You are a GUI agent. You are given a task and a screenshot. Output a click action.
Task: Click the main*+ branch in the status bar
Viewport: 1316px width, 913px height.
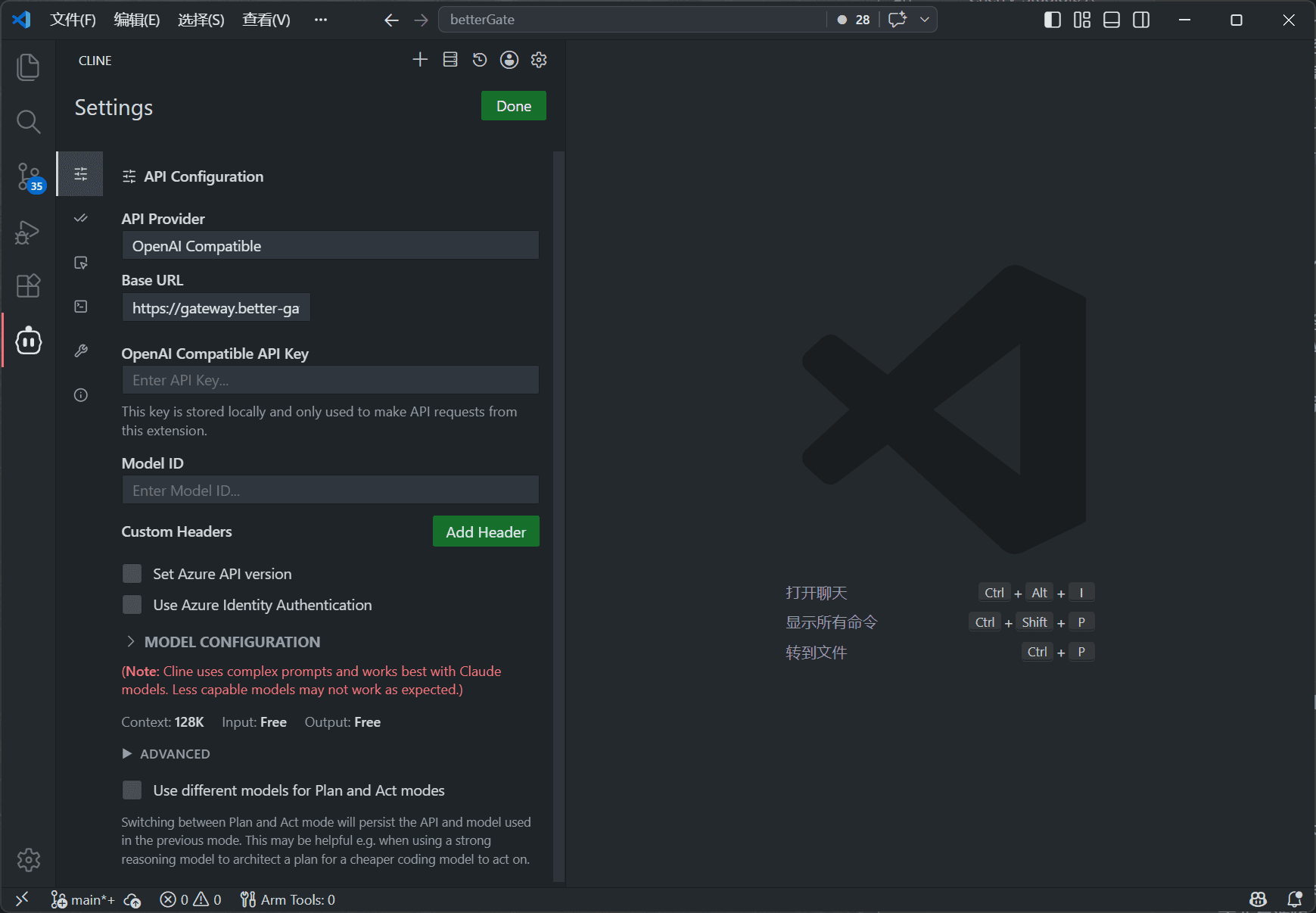tap(83, 899)
